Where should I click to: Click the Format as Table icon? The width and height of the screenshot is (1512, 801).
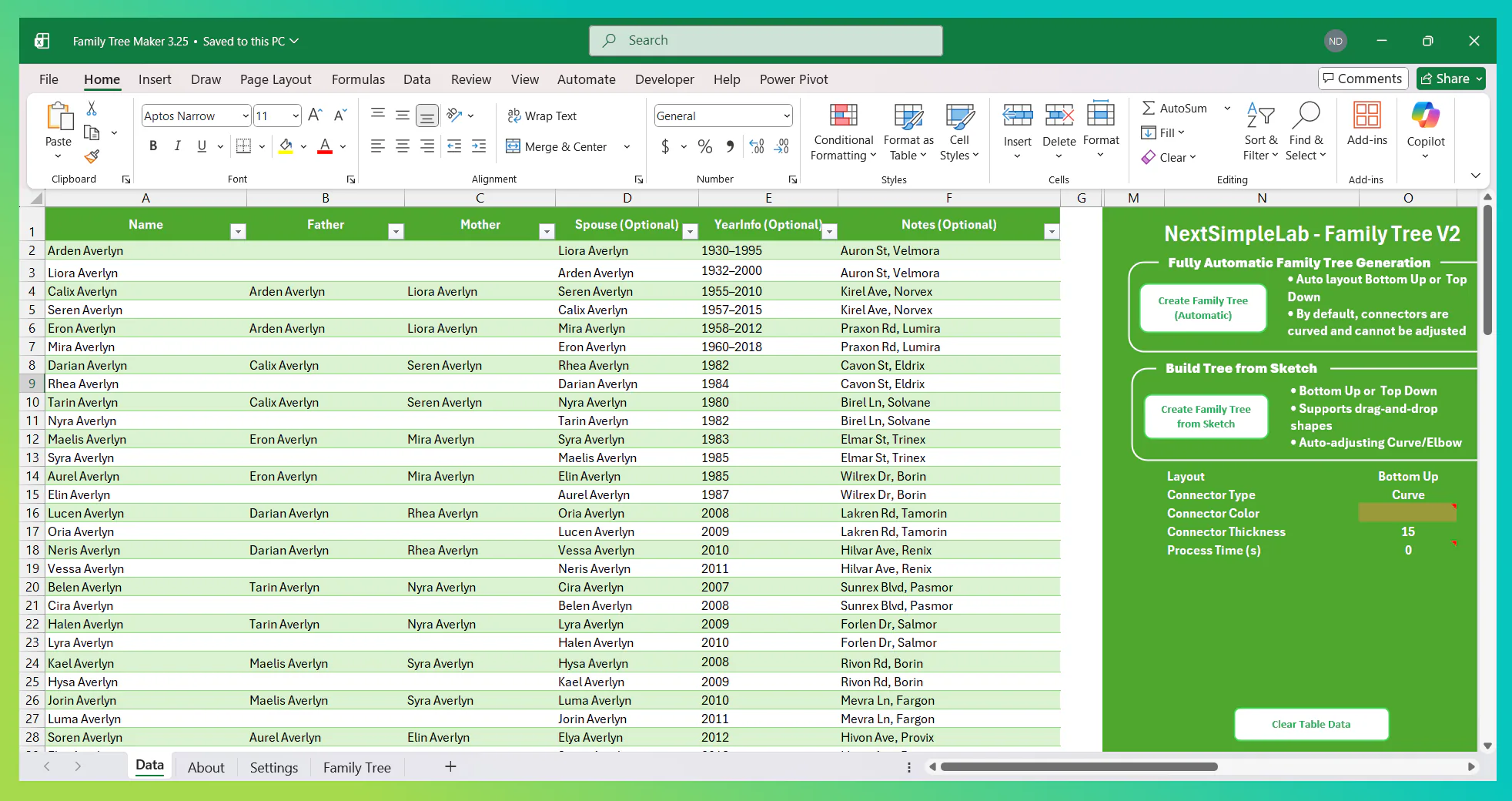(908, 116)
